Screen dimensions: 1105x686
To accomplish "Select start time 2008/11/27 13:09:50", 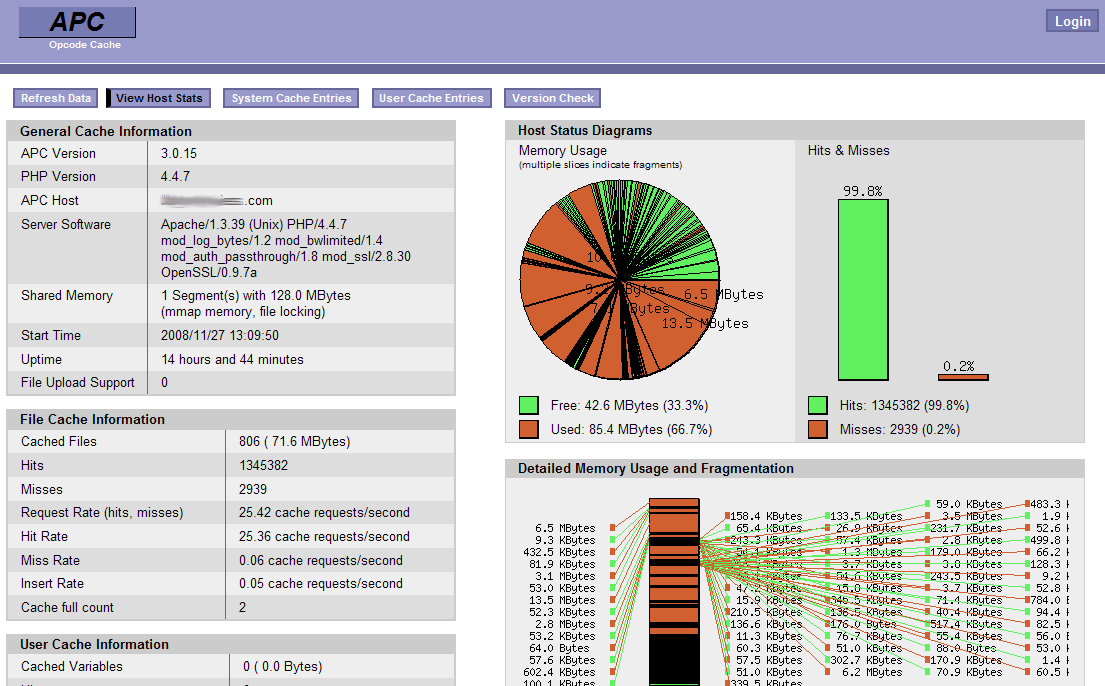I will (x=220, y=336).
